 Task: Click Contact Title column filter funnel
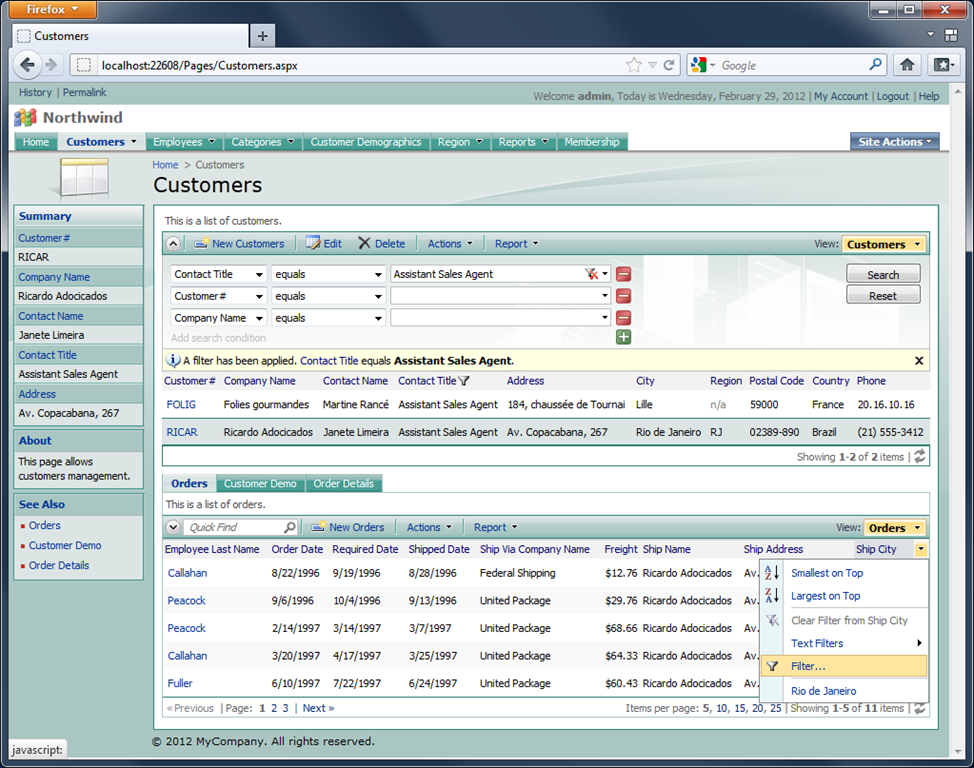(x=464, y=381)
